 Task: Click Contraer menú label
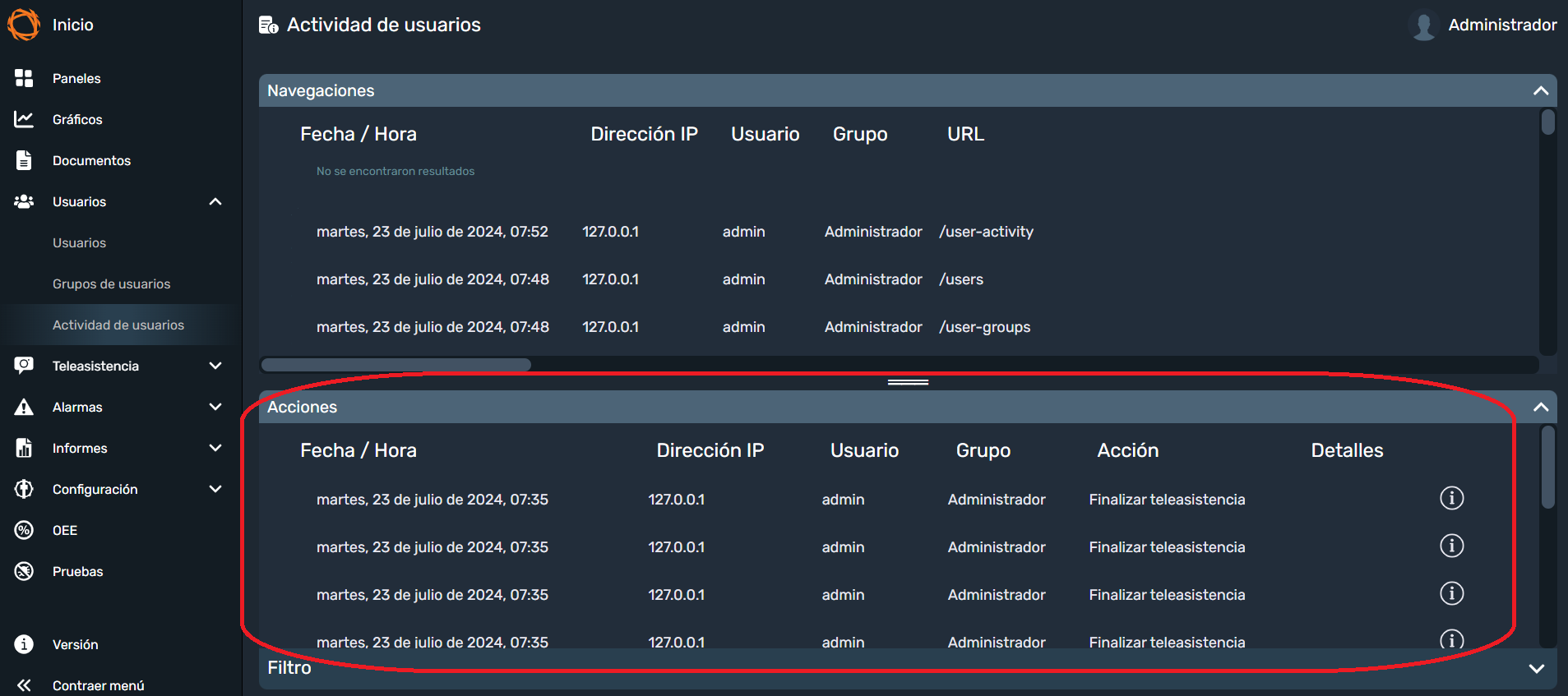(99, 685)
